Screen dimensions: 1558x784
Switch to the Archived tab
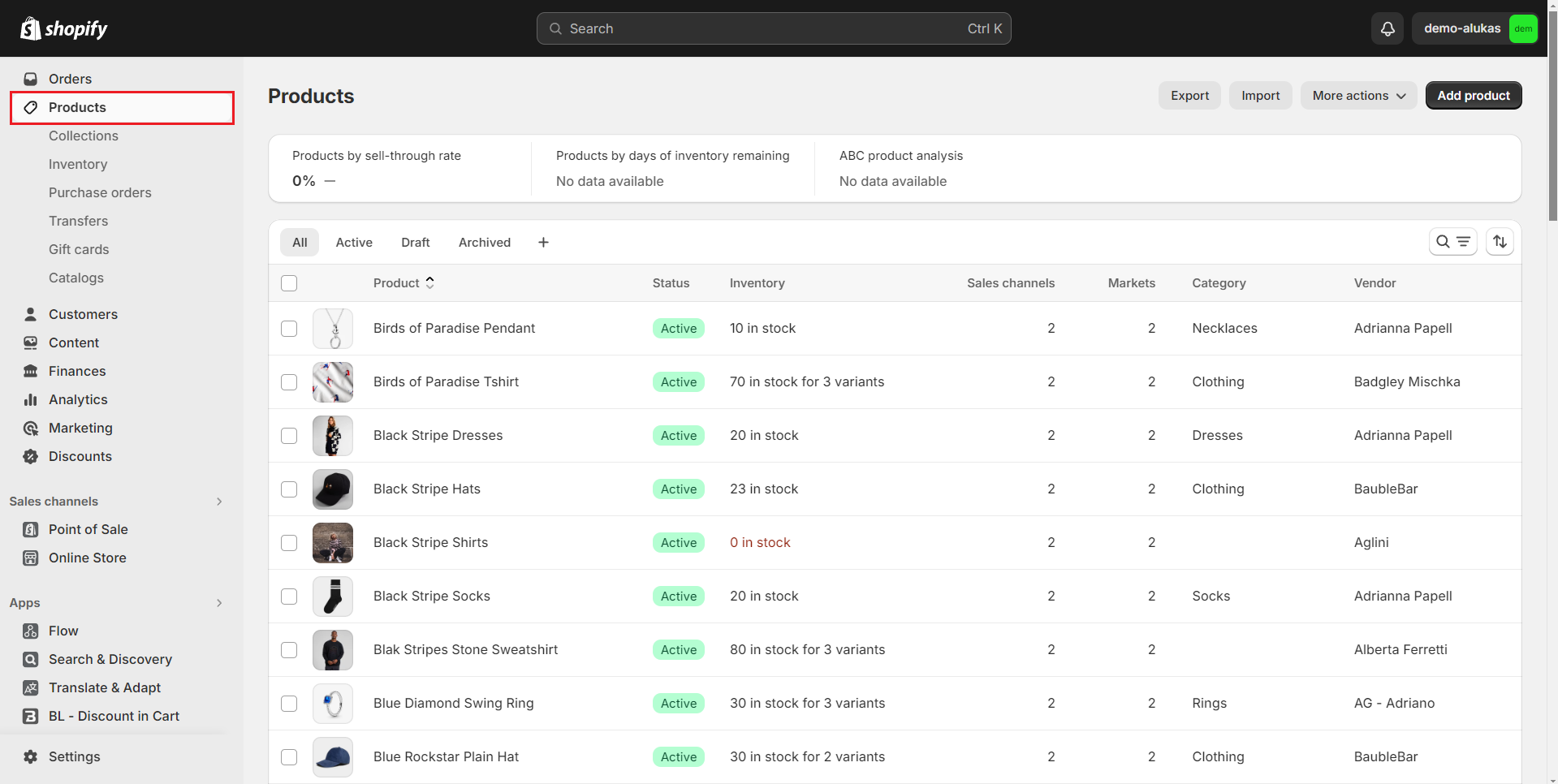[x=484, y=243]
